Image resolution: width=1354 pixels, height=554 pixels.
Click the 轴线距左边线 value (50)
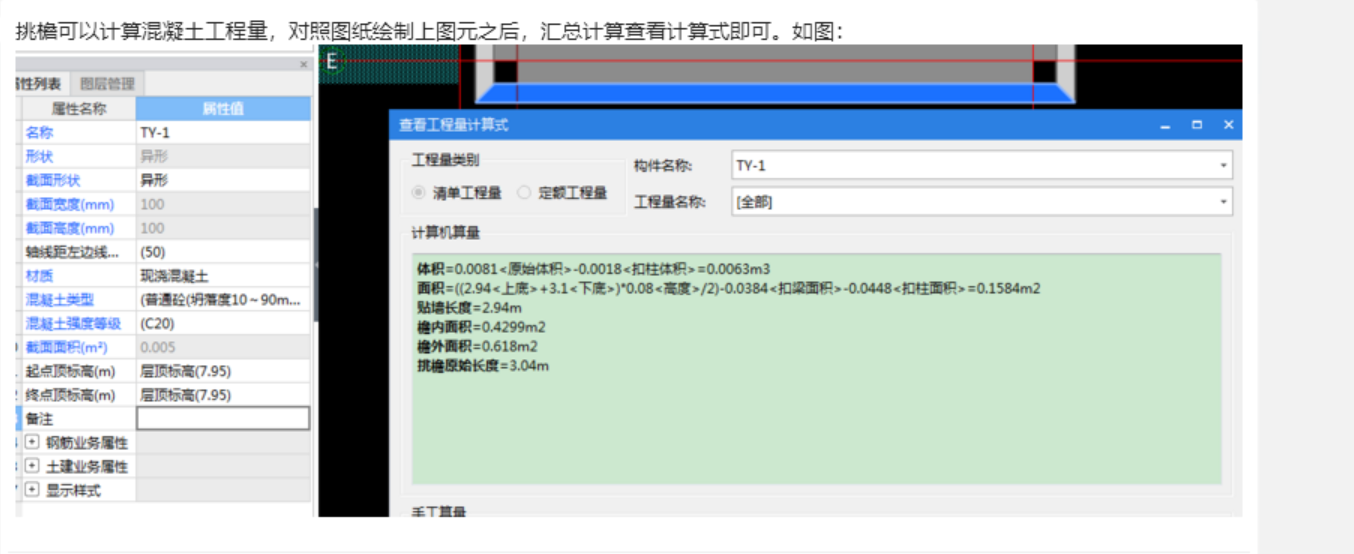coord(223,252)
